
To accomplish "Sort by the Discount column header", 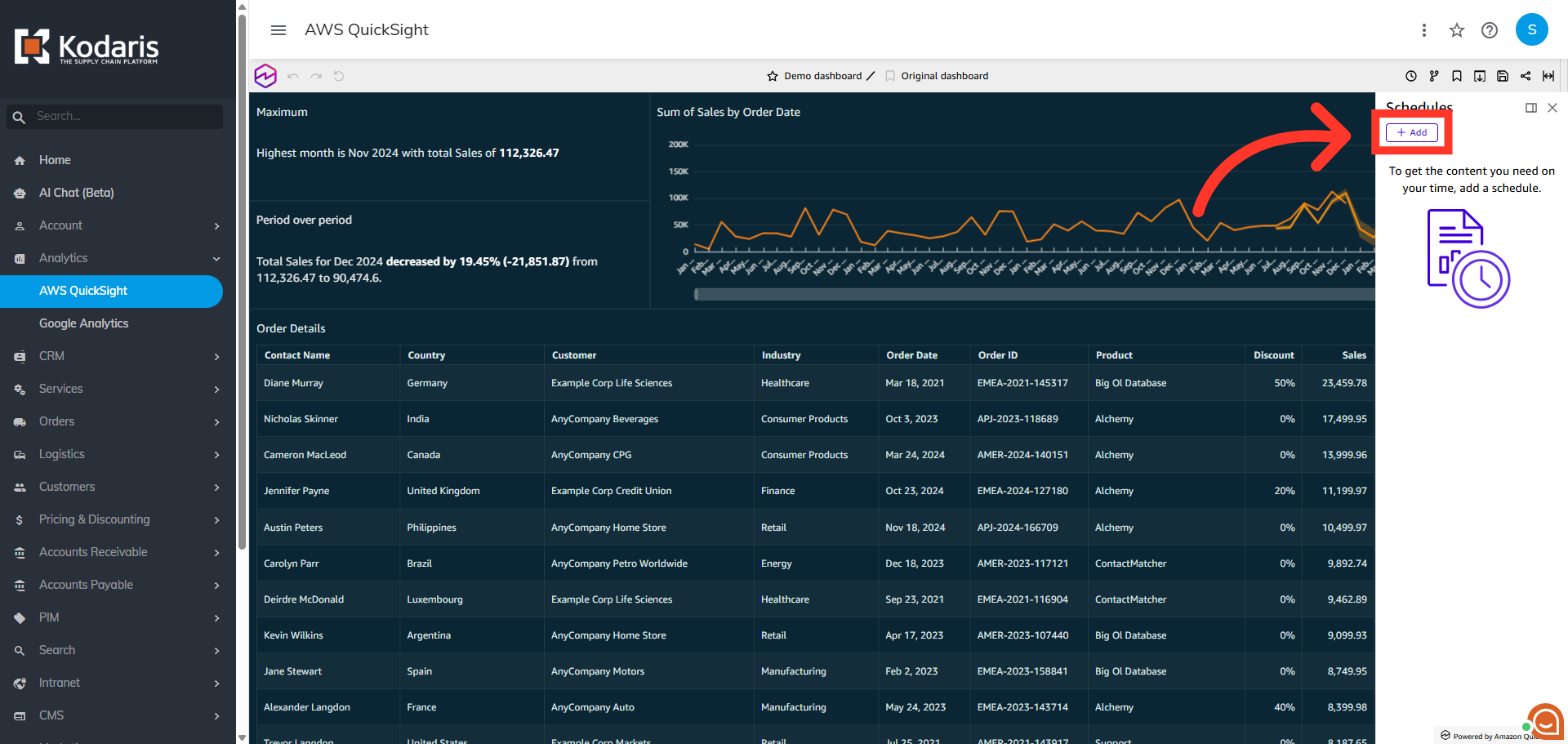I will (x=1274, y=355).
